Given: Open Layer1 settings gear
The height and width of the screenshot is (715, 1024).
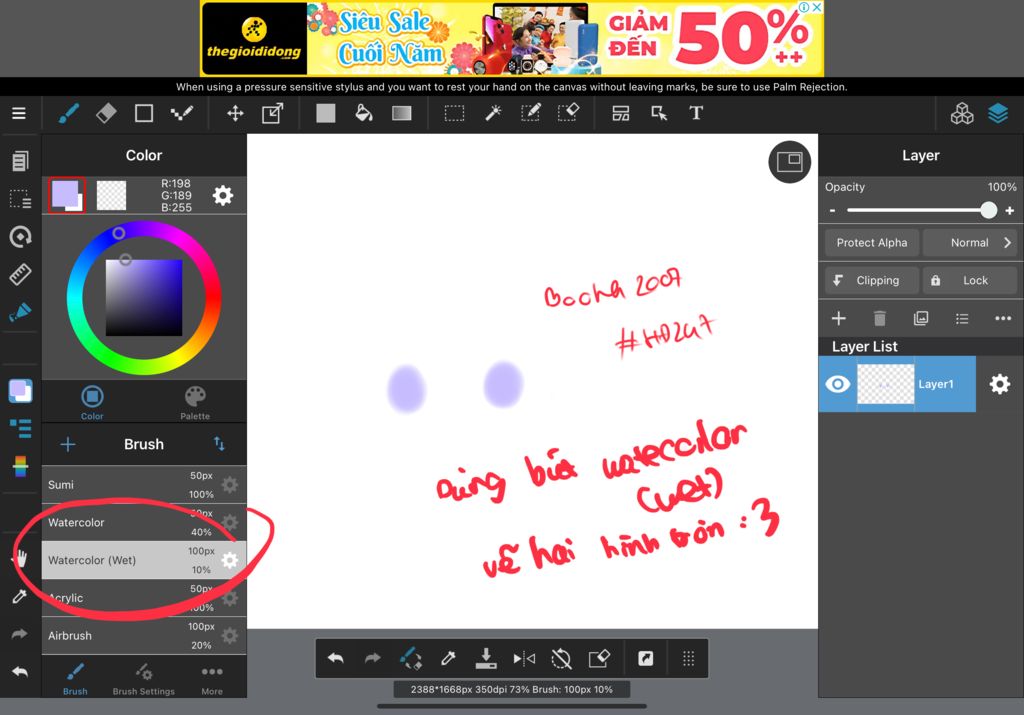Looking at the screenshot, I should coord(1000,384).
